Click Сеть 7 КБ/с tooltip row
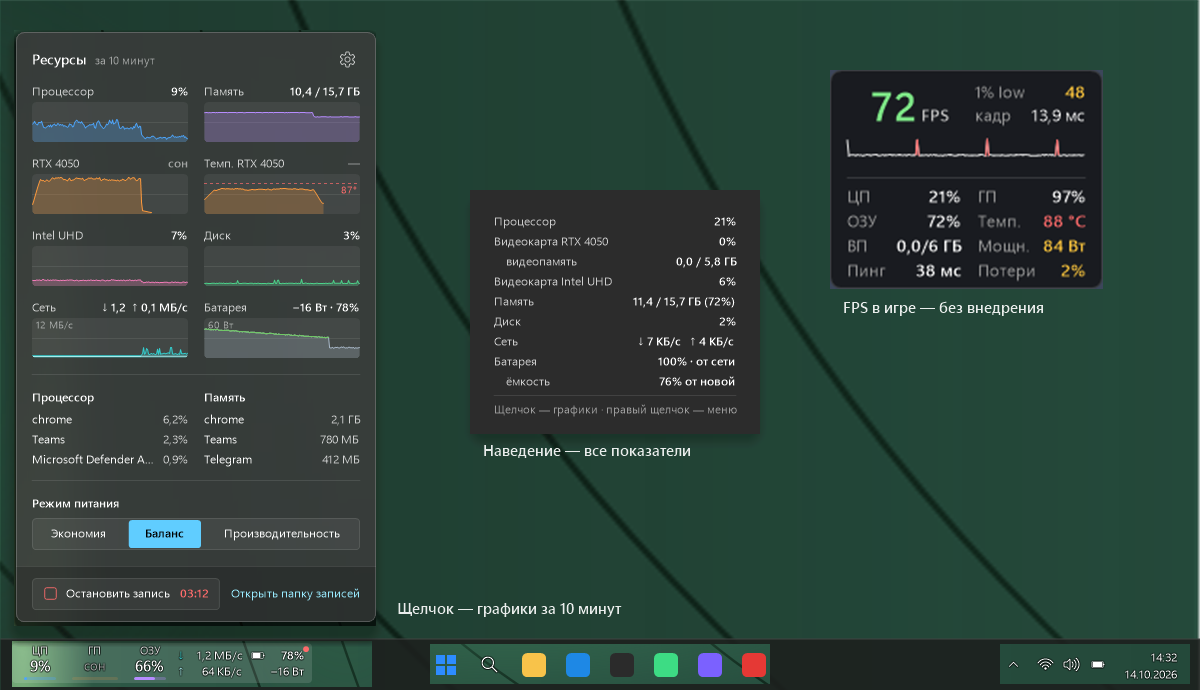 [615, 342]
